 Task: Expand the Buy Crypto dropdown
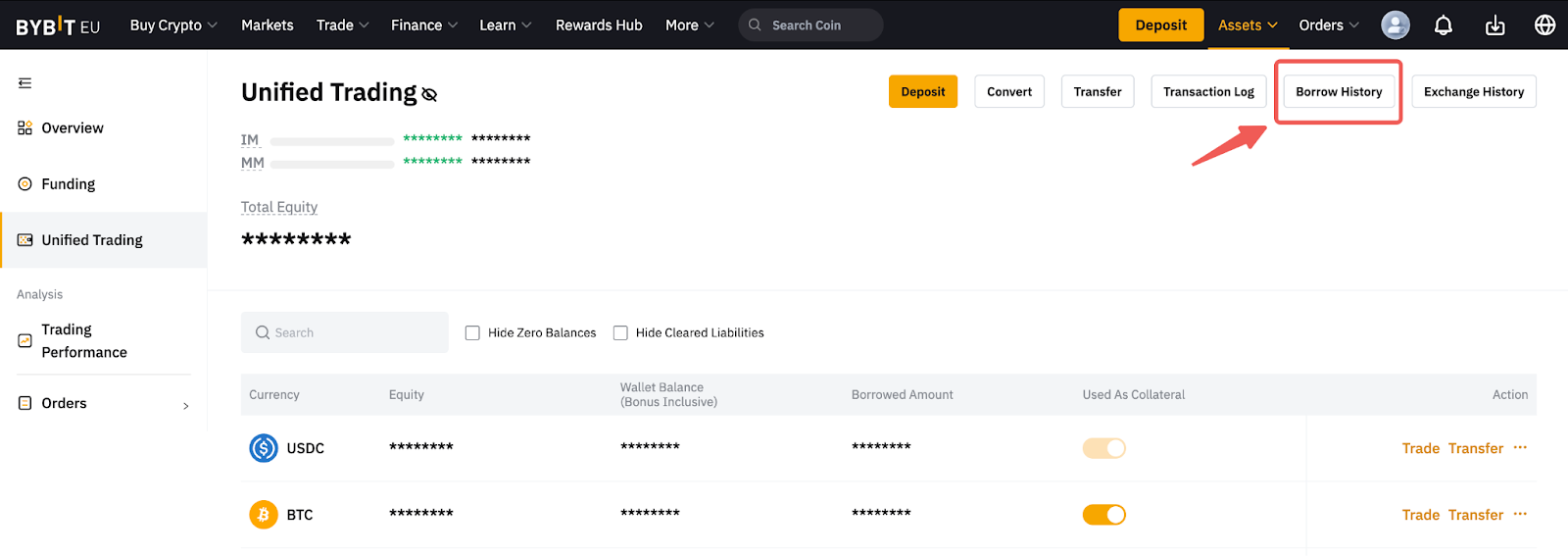click(173, 25)
